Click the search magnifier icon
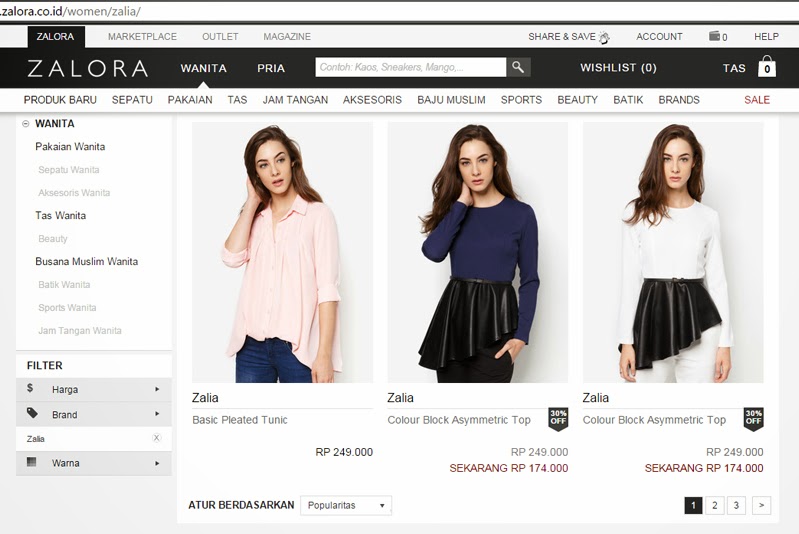This screenshot has width=799, height=534. [x=518, y=67]
